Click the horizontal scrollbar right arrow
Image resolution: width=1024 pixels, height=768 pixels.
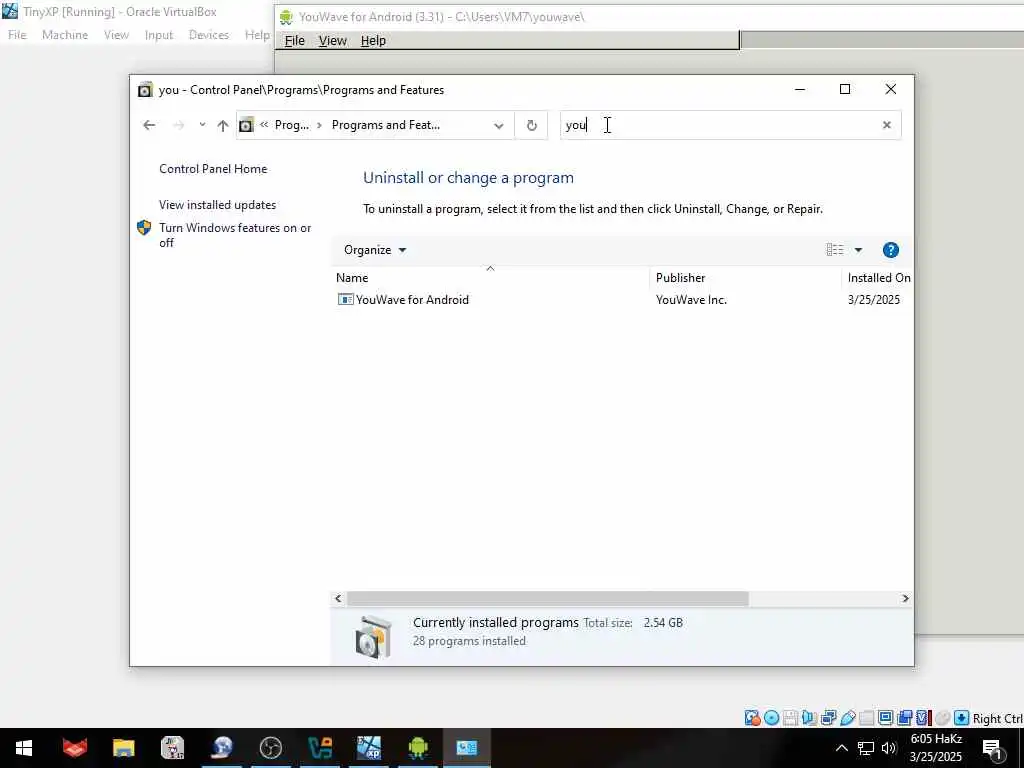pyautogui.click(x=905, y=599)
